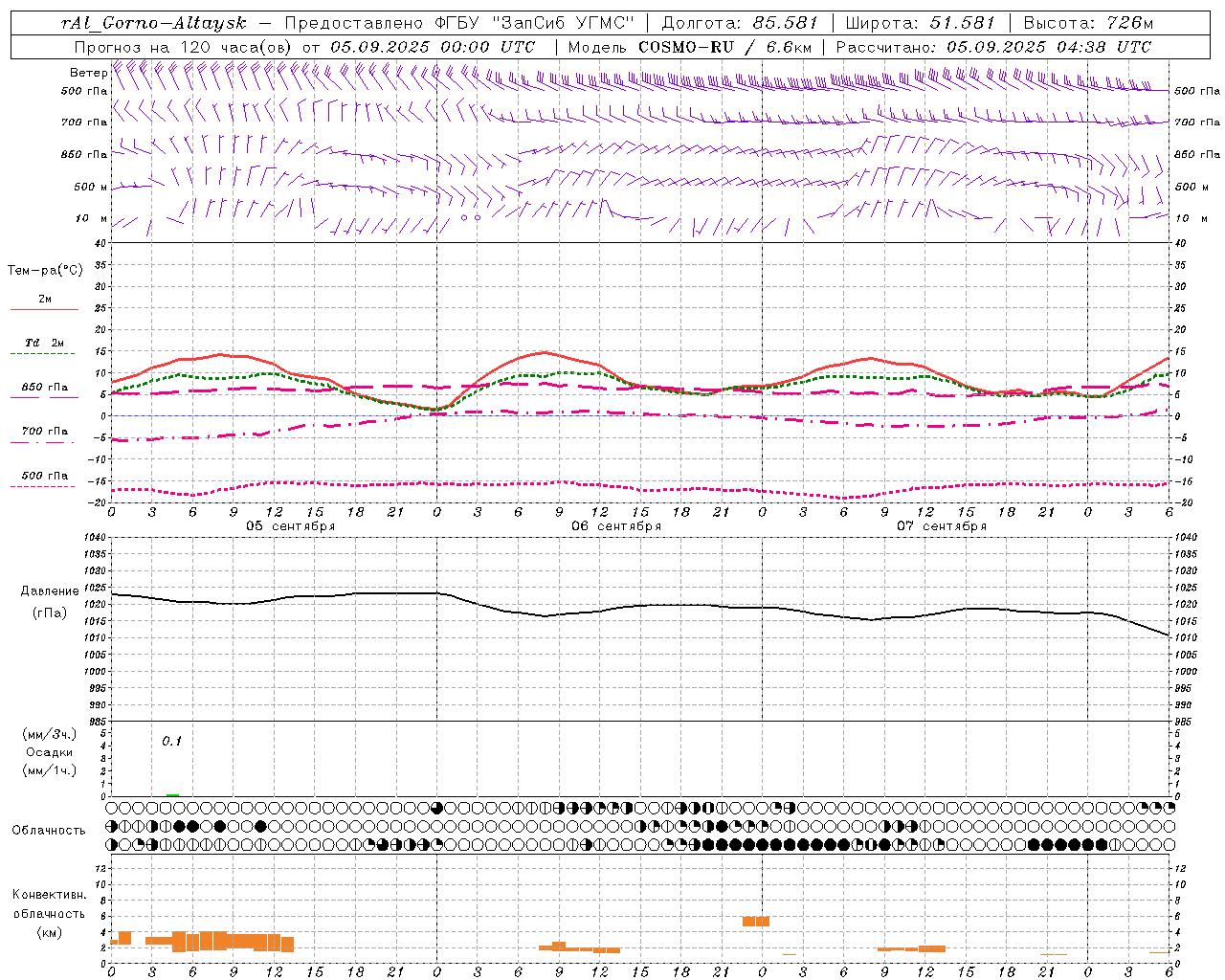Click the Td 2м dew point legend entry
Screen dimensions: 1225x980
click(x=45, y=343)
